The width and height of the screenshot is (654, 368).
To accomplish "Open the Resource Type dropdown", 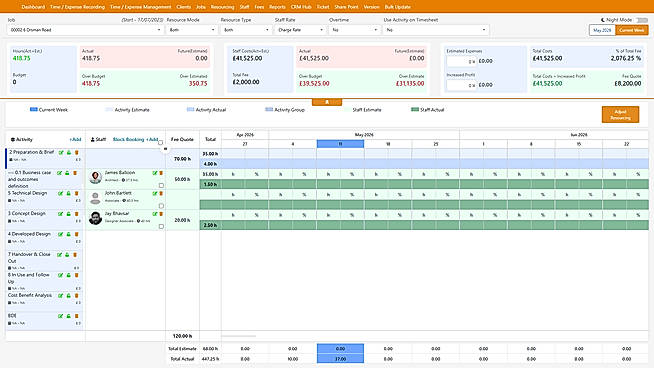I will (246, 30).
